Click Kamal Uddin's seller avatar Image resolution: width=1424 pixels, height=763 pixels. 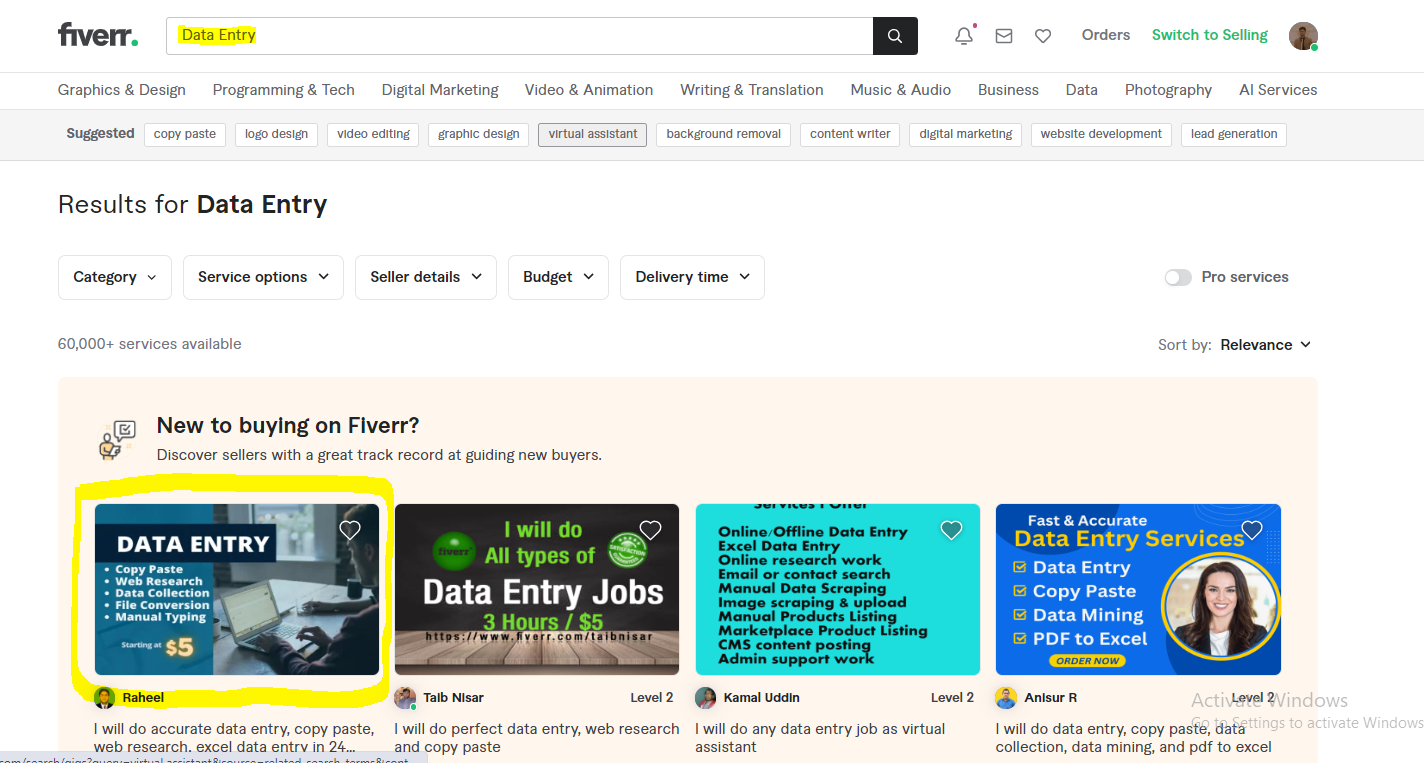pos(706,697)
